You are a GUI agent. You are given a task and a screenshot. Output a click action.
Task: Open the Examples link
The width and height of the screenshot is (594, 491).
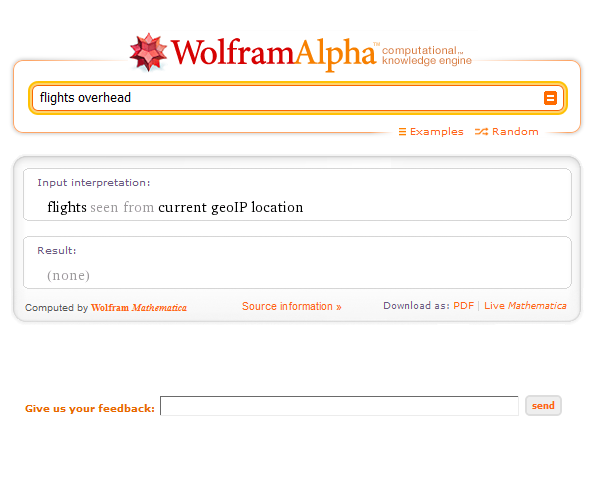[436, 131]
